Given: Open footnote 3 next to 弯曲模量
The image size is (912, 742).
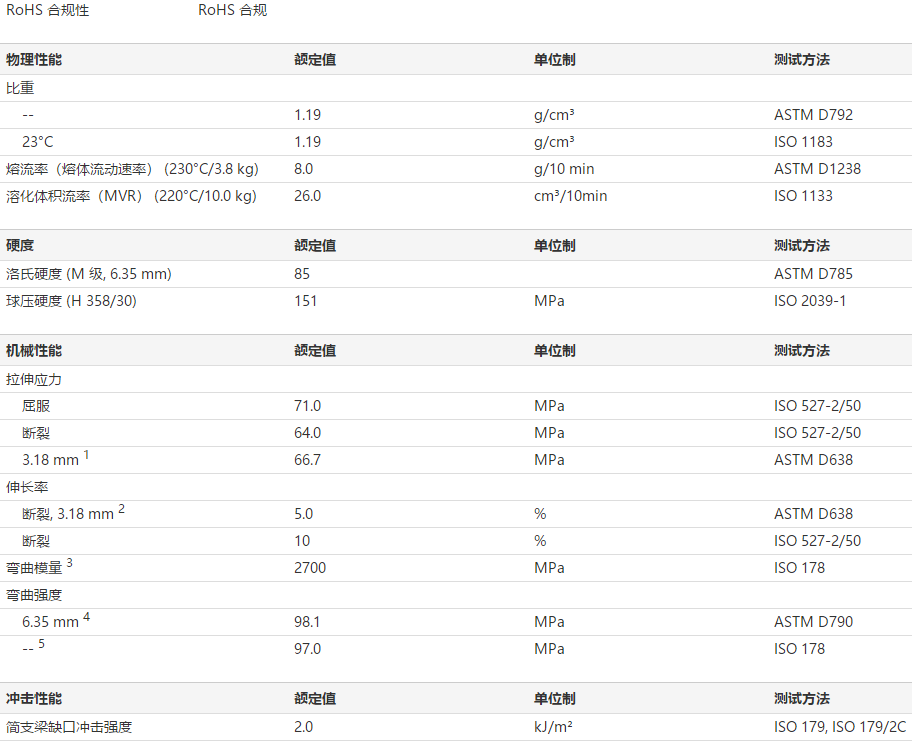Looking at the screenshot, I should pyautogui.click(x=69, y=564).
